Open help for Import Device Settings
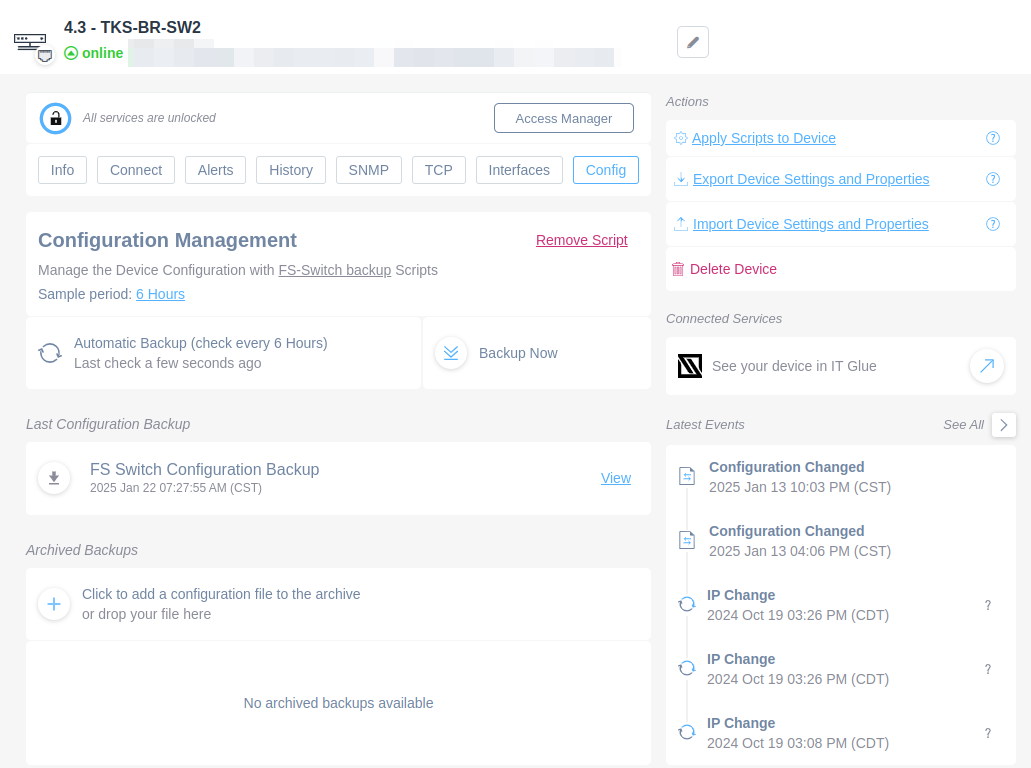The image size is (1031, 768). click(x=993, y=224)
